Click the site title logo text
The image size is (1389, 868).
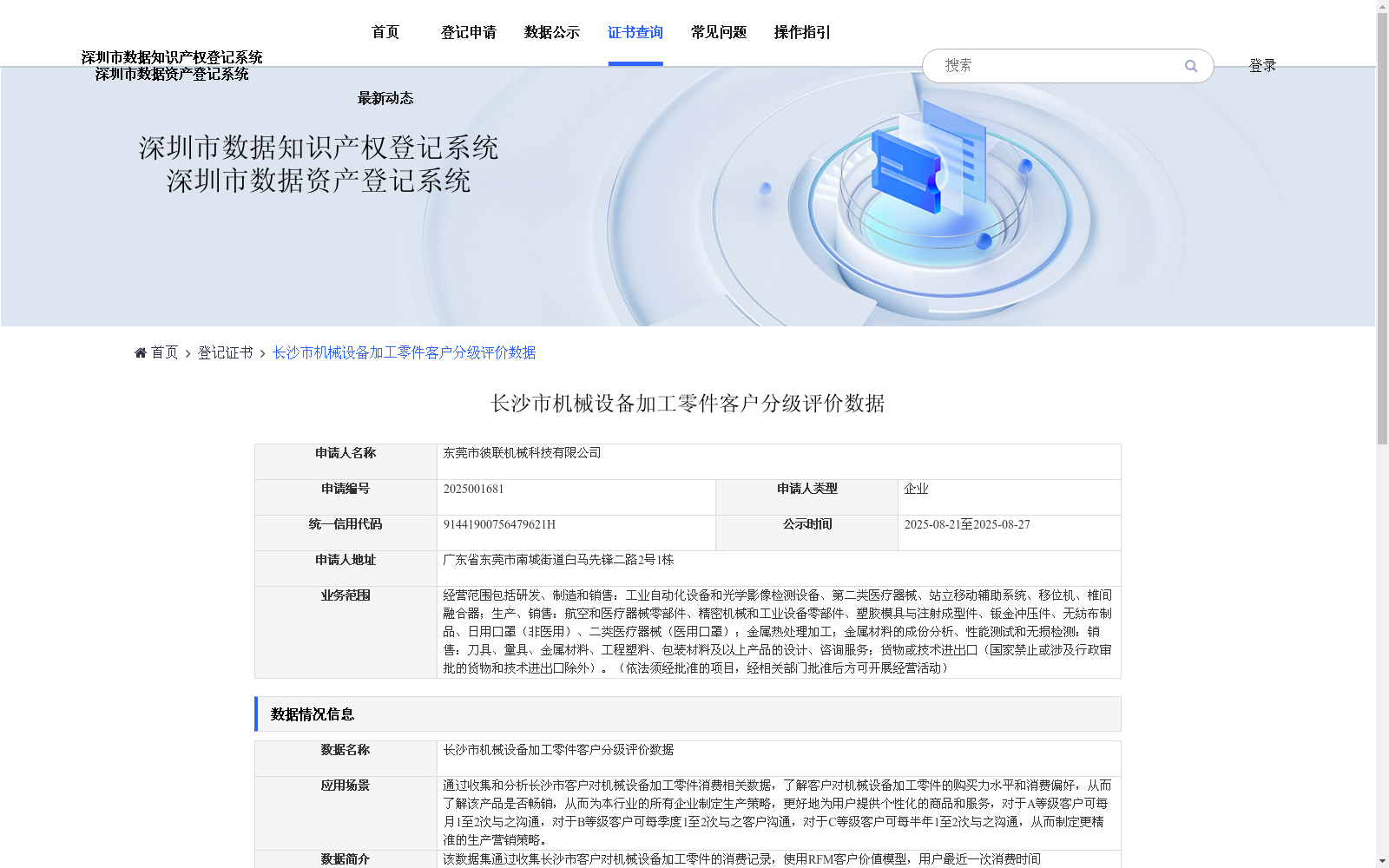pyautogui.click(x=172, y=66)
